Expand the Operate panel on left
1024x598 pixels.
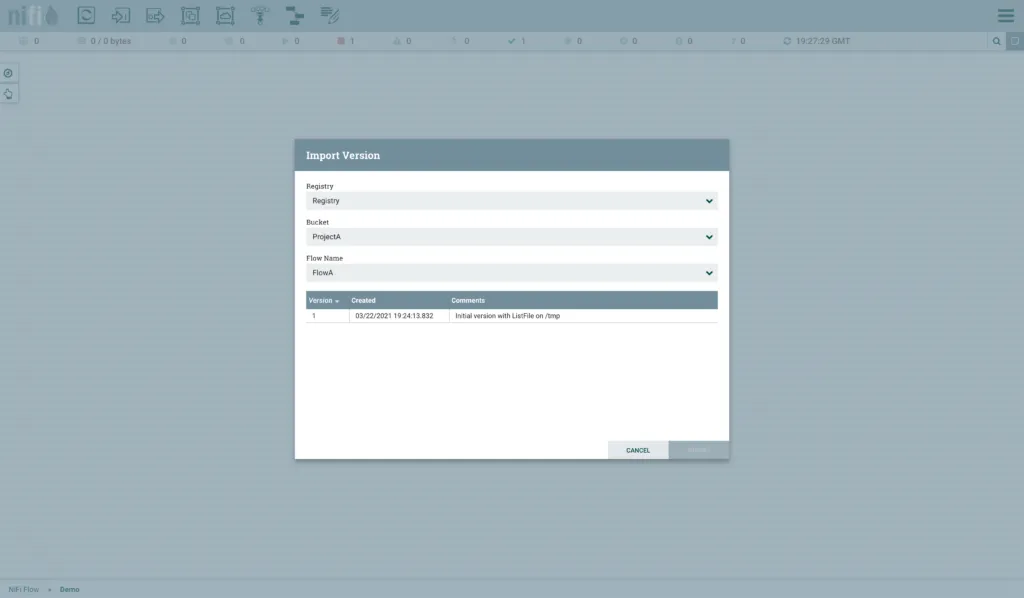coord(8,94)
